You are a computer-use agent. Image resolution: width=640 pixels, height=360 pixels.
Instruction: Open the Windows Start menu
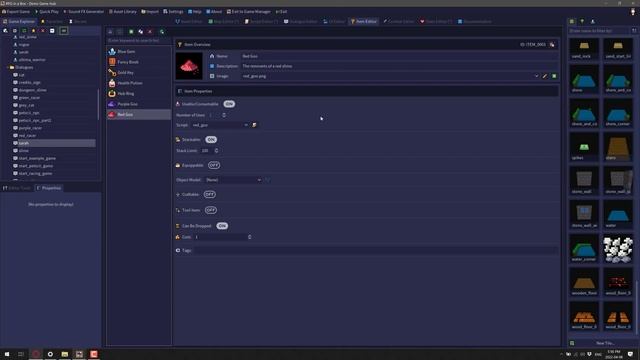pyautogui.click(x=7, y=354)
